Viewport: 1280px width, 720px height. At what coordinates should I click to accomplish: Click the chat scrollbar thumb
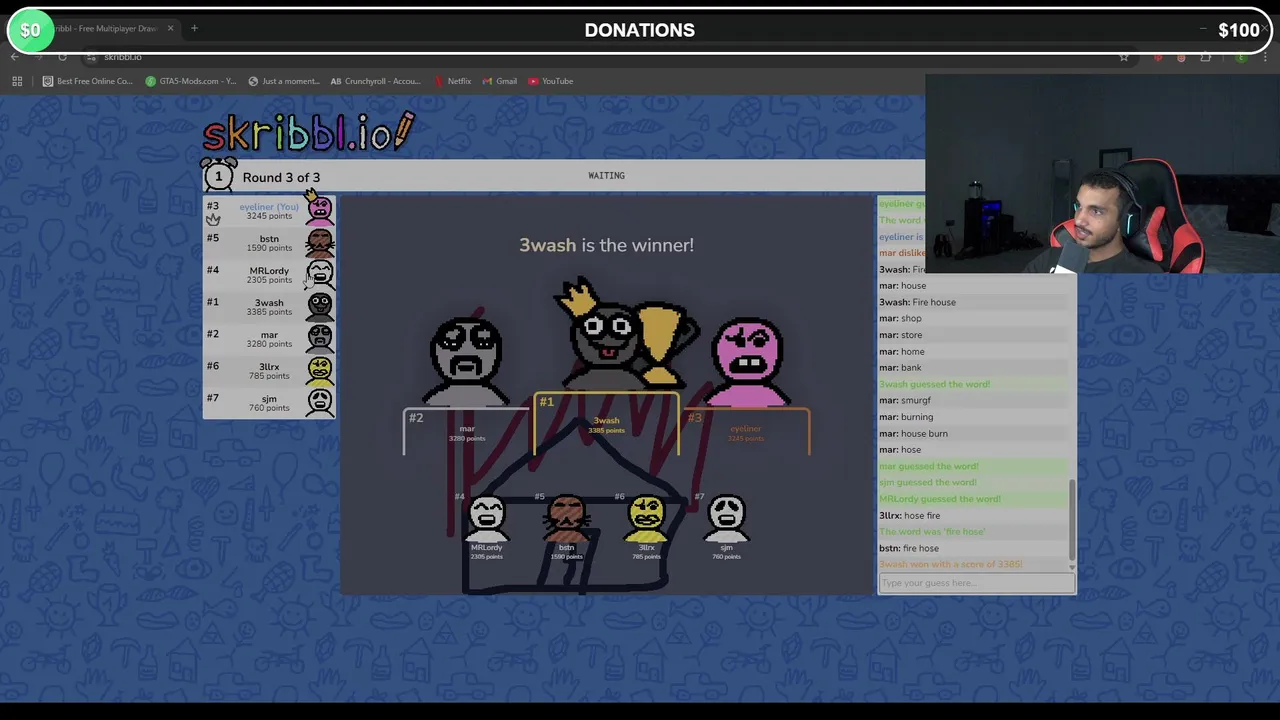tap(1072, 520)
